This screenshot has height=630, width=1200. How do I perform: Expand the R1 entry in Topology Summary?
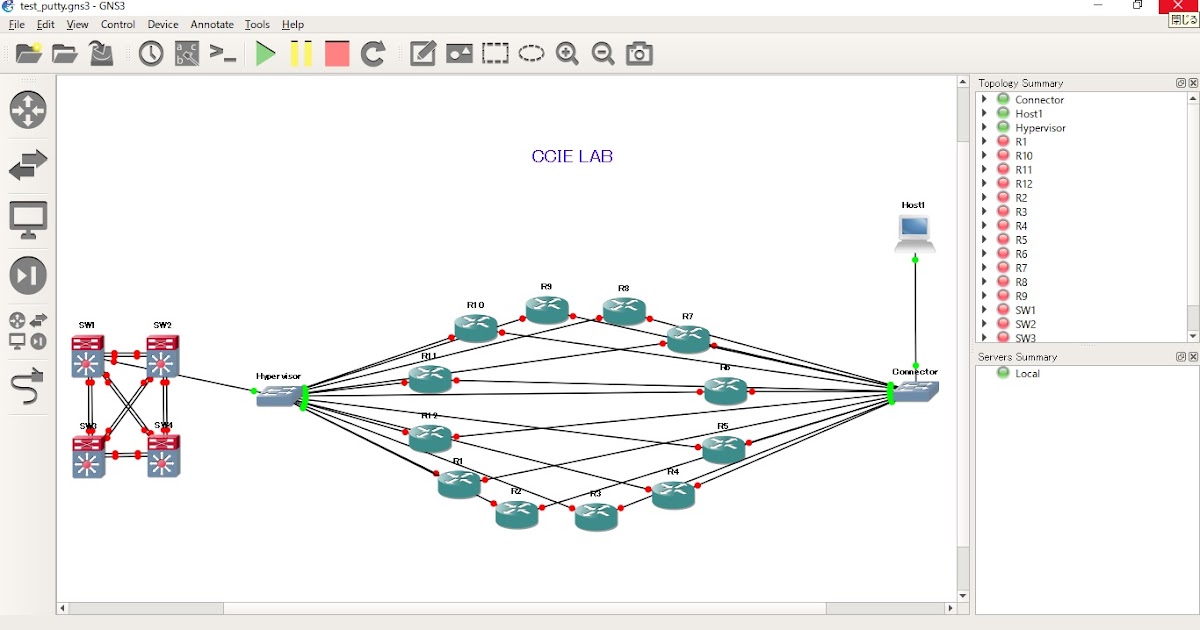tap(985, 141)
